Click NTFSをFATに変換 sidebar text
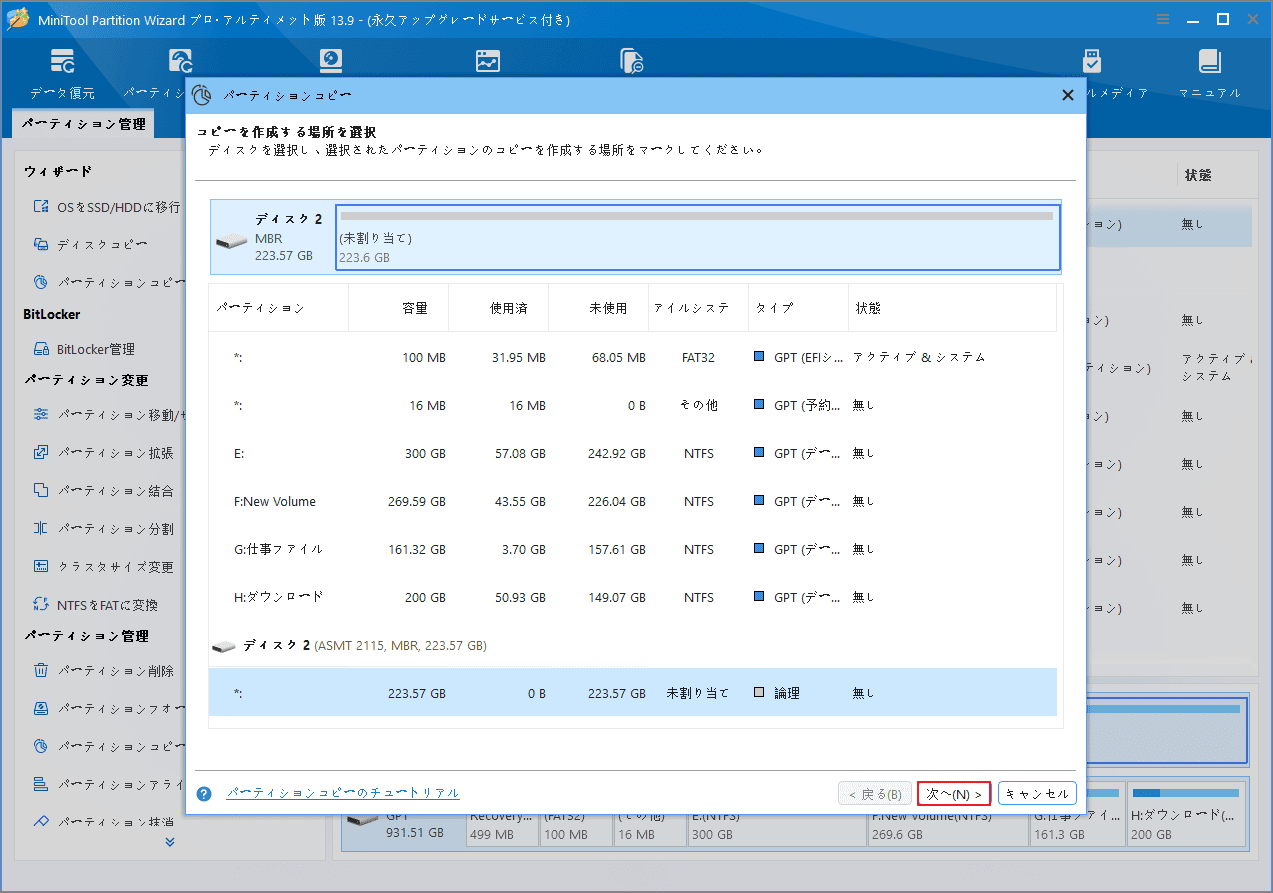The width and height of the screenshot is (1273, 893). click(x=107, y=605)
